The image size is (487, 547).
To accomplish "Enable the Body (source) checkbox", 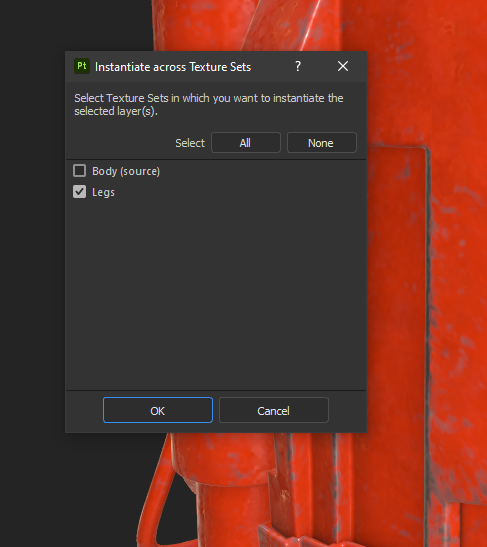I will 80,171.
